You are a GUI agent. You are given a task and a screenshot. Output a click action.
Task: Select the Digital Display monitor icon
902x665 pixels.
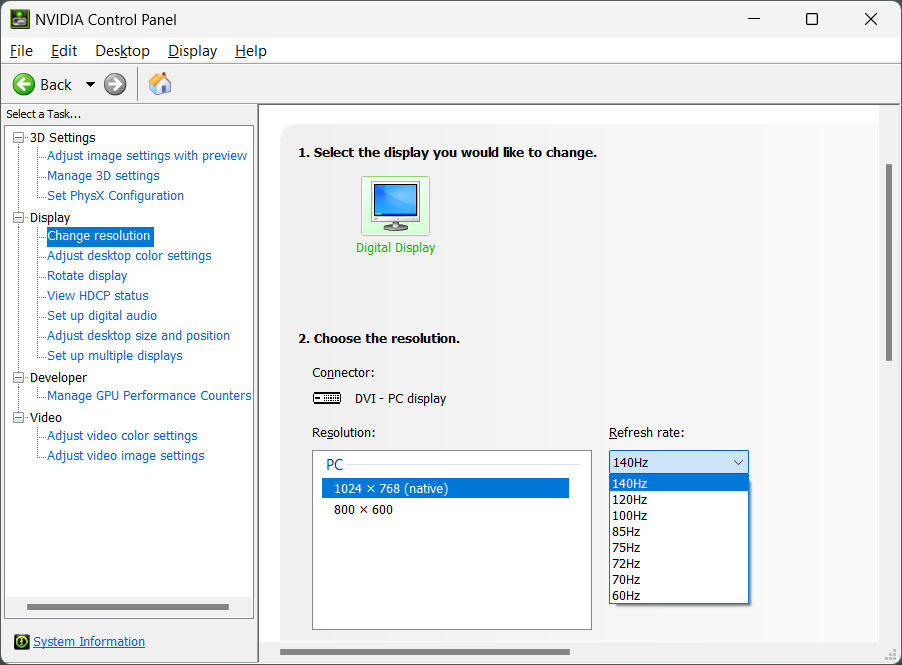point(395,206)
